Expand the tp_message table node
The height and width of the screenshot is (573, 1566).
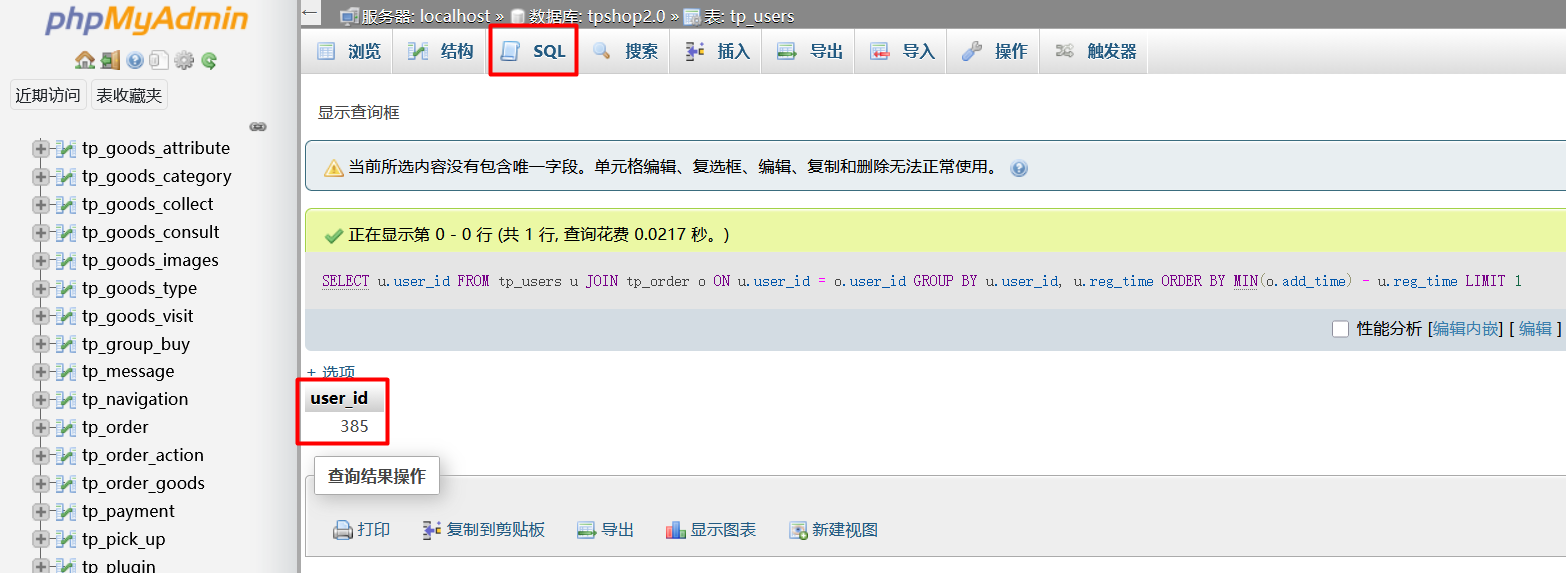[x=41, y=372]
